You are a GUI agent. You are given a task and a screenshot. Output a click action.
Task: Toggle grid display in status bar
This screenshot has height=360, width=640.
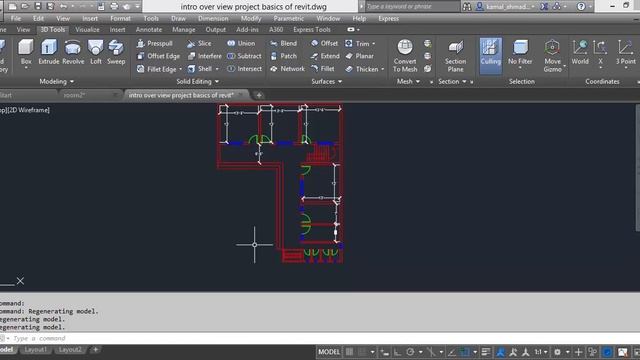click(350, 352)
